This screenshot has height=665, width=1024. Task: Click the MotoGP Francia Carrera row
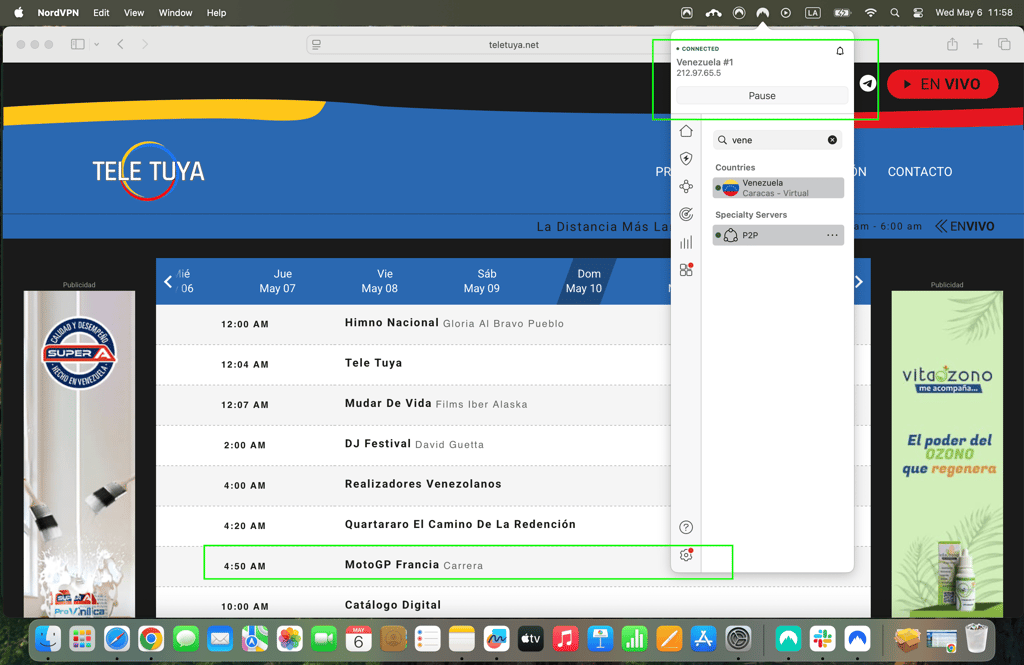pos(413,566)
